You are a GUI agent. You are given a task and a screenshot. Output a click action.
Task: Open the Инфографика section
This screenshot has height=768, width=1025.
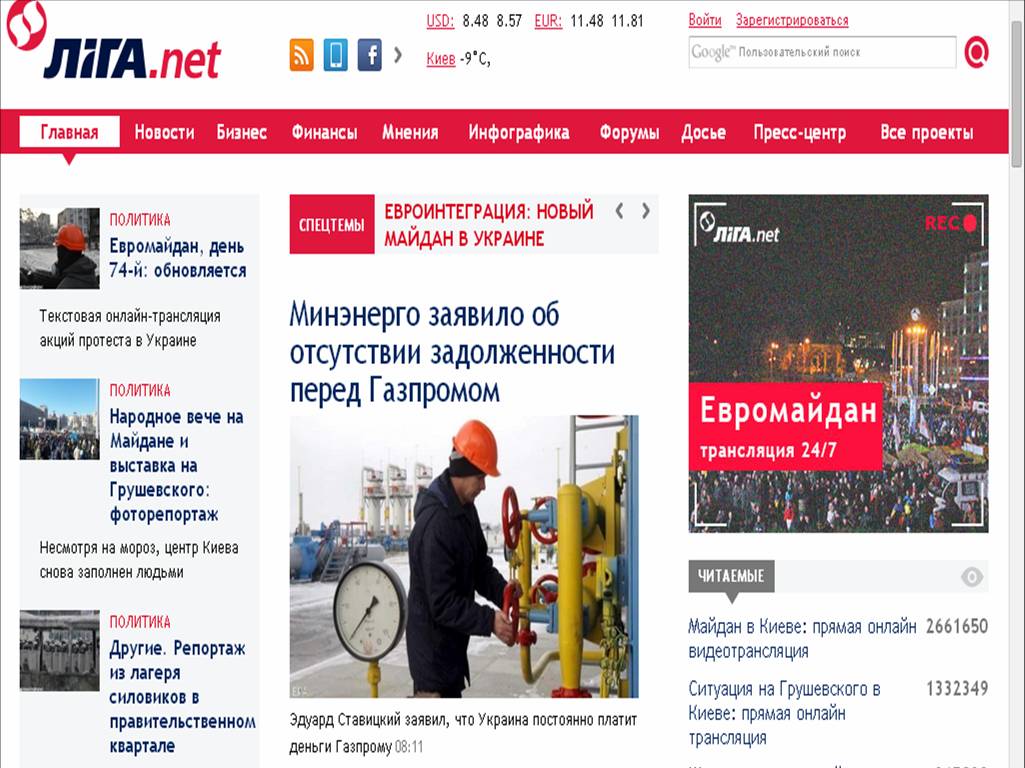coord(518,132)
